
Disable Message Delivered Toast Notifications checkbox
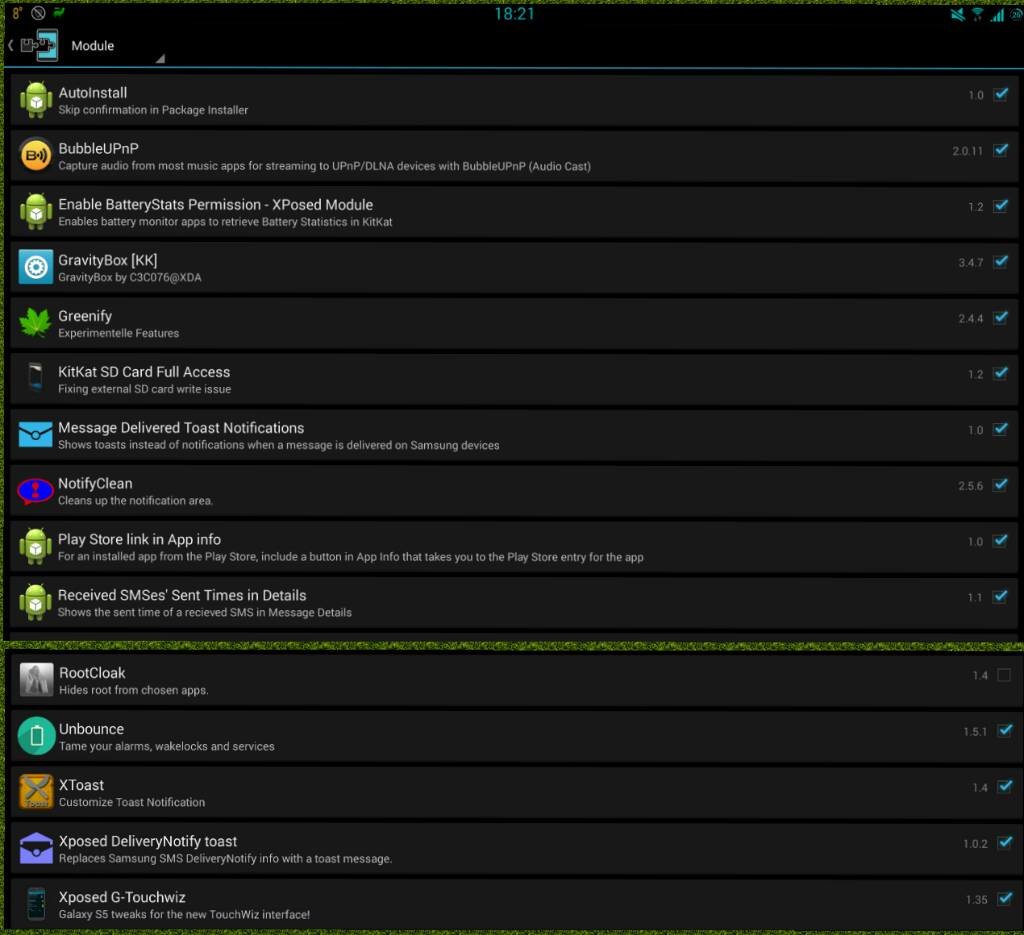[1000, 429]
